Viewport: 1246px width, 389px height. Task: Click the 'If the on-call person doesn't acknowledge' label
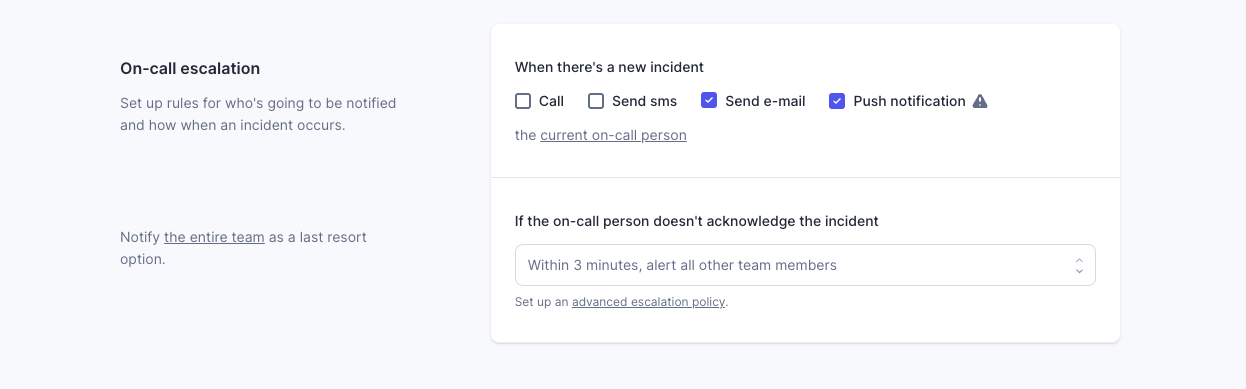697,221
